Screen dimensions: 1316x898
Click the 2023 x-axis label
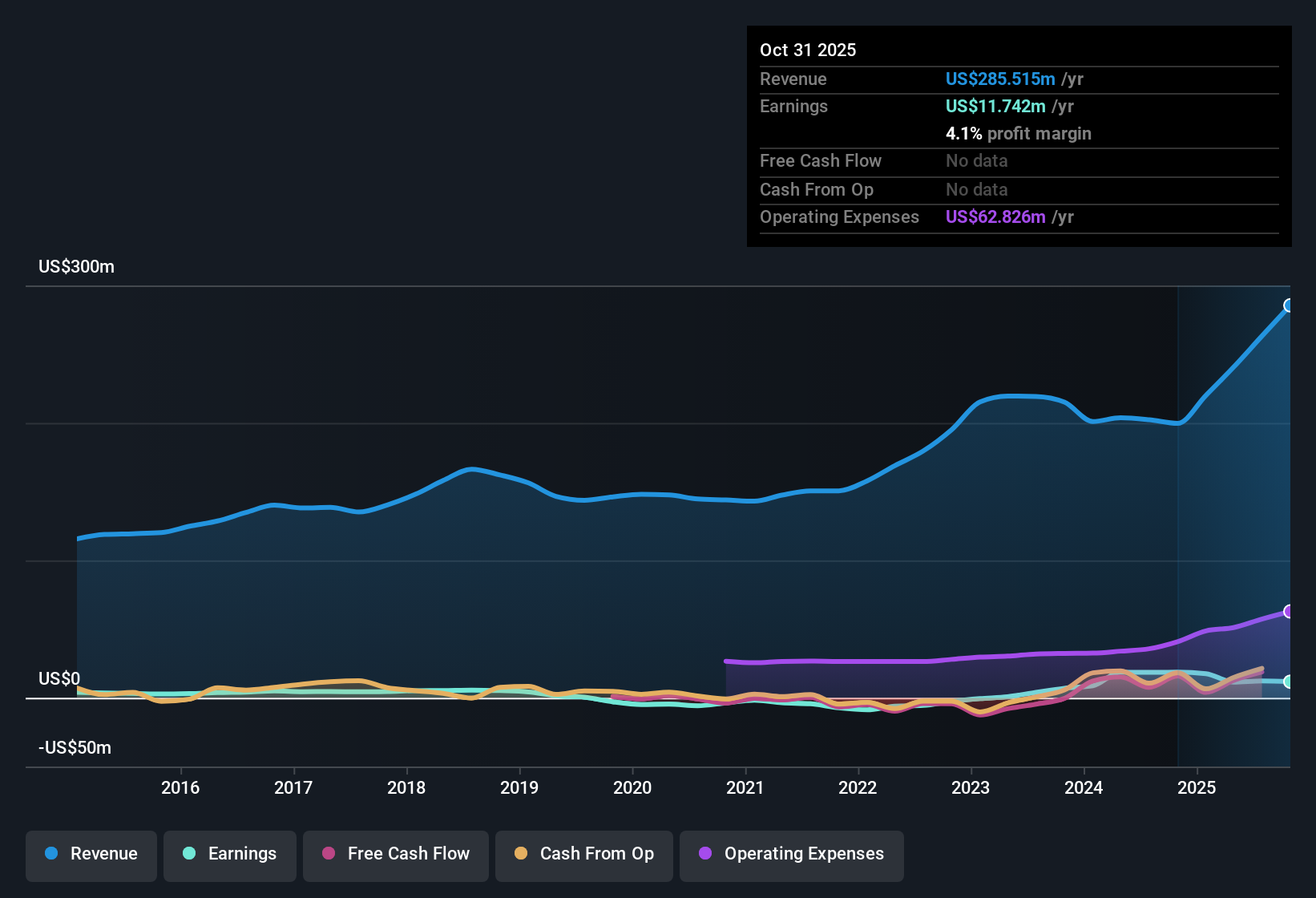(x=971, y=787)
